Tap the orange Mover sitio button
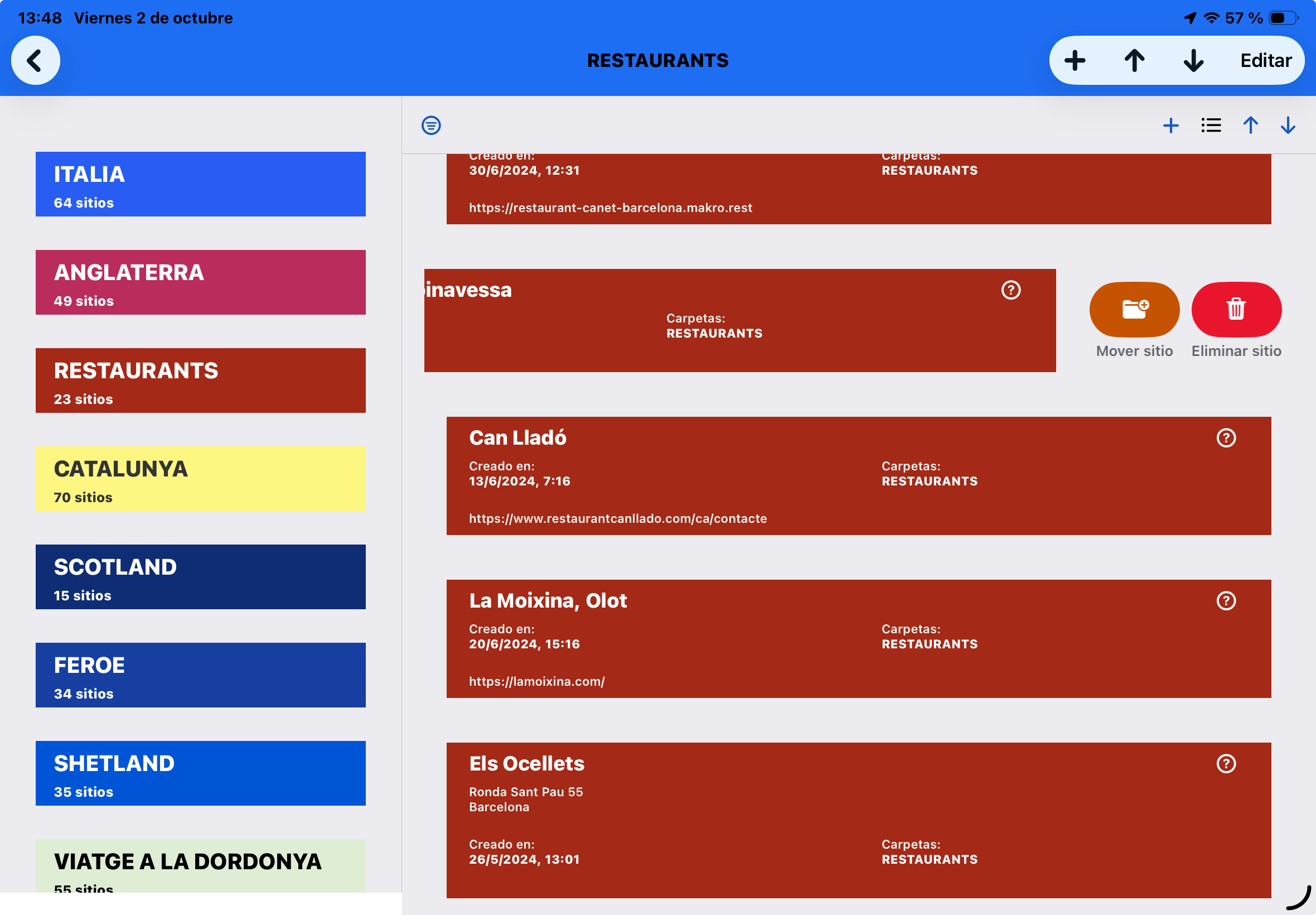Screen dimensions: 1316x915 click(x=1134, y=309)
